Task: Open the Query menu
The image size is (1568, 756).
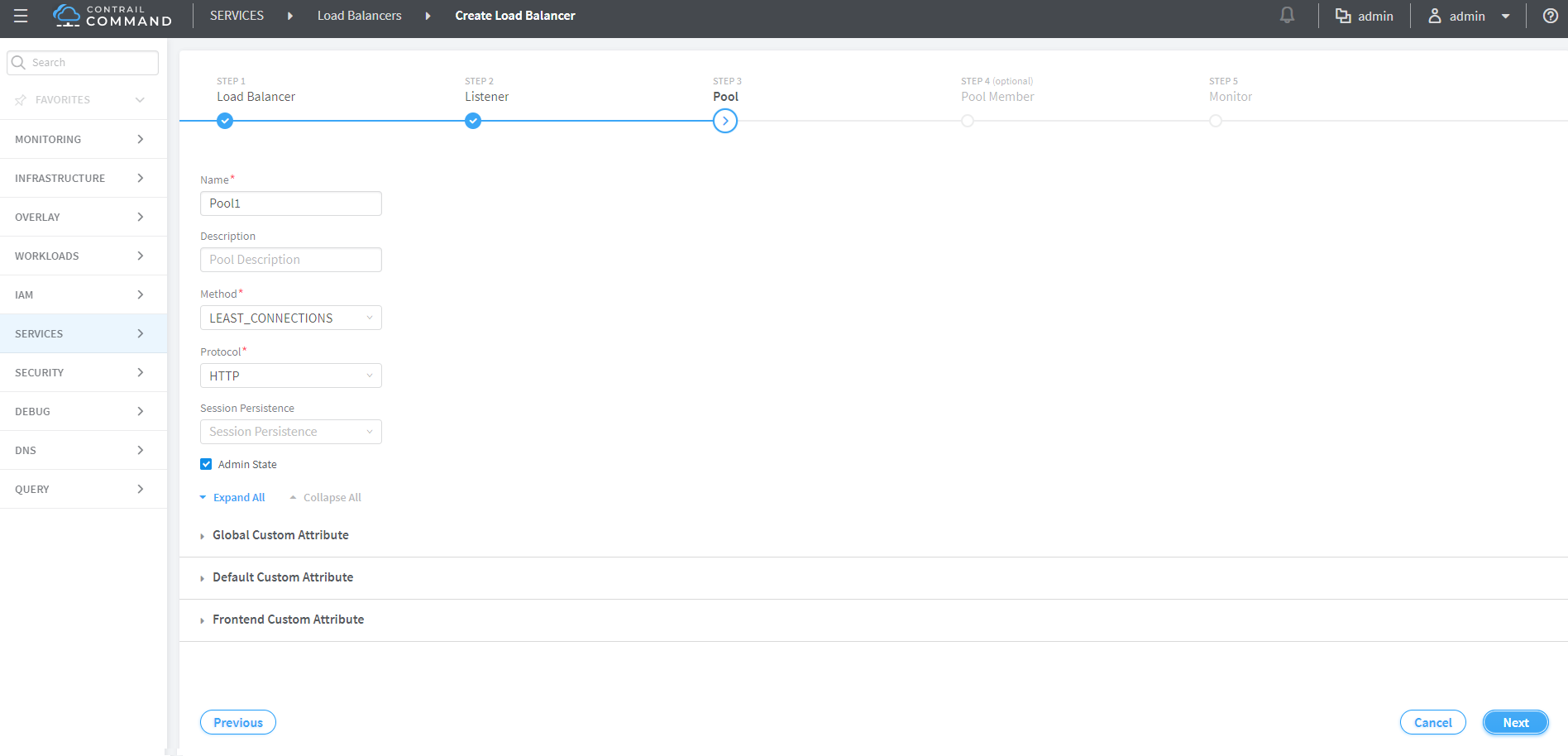Action: point(84,489)
